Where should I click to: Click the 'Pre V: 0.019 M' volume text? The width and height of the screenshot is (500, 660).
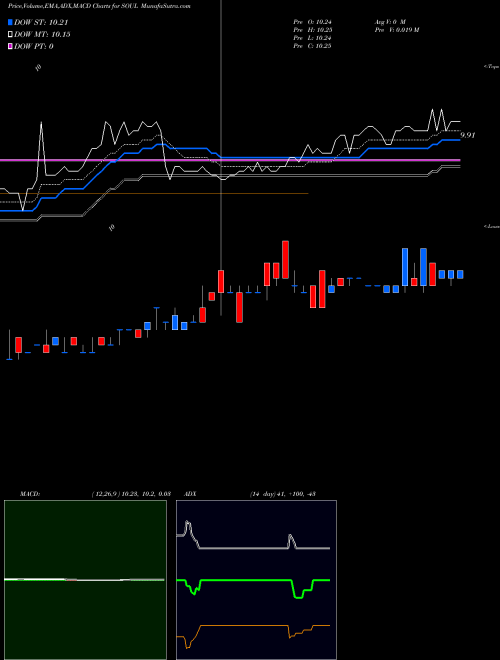[x=396, y=30]
